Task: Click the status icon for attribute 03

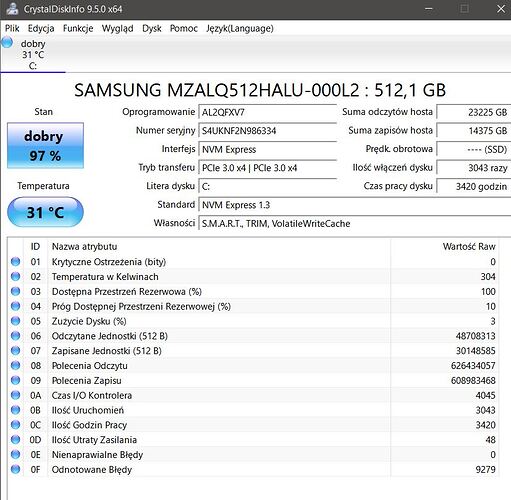Action: click(x=15, y=291)
